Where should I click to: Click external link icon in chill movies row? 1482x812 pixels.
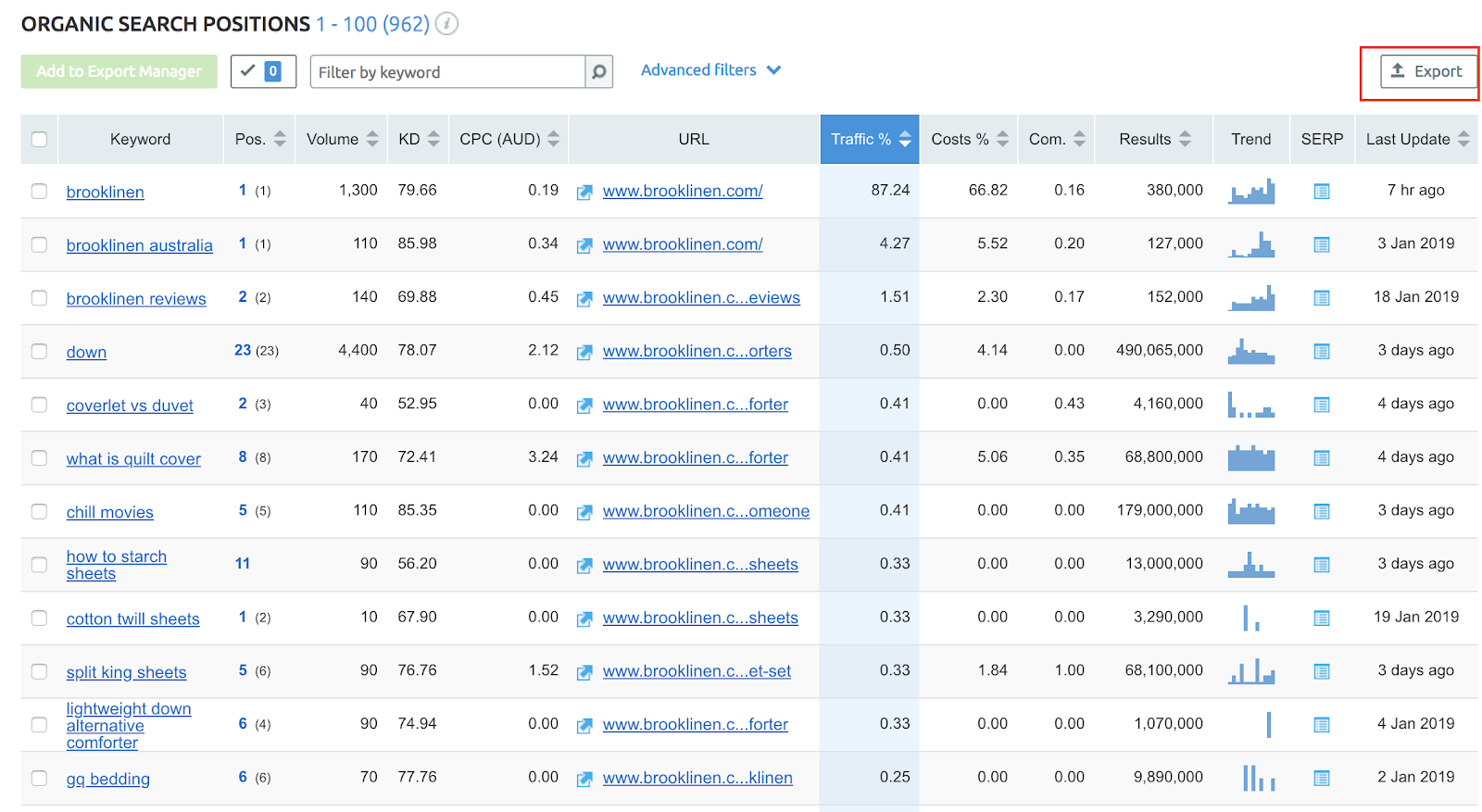pos(584,512)
